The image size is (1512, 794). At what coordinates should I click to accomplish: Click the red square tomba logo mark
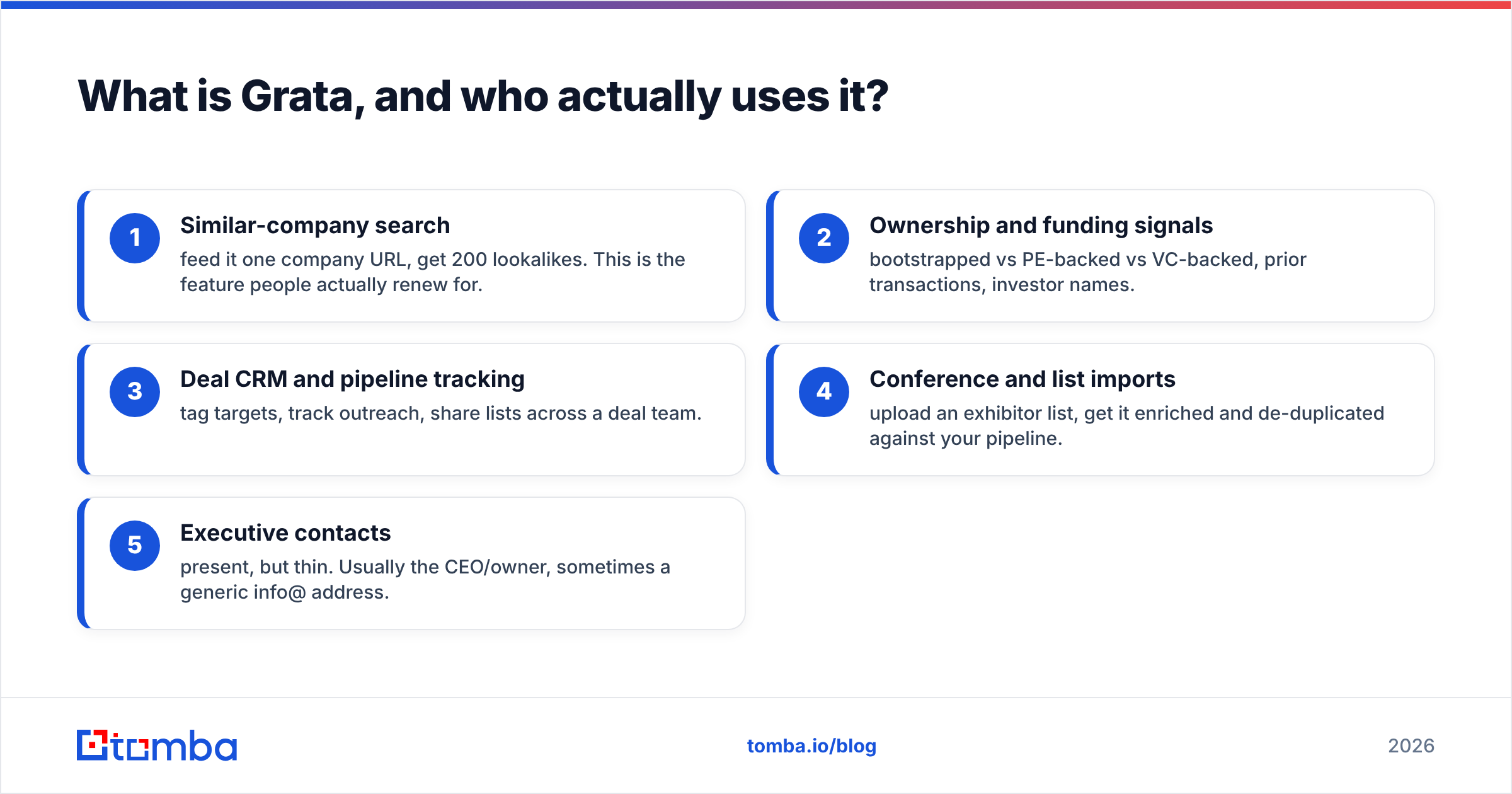(x=93, y=745)
